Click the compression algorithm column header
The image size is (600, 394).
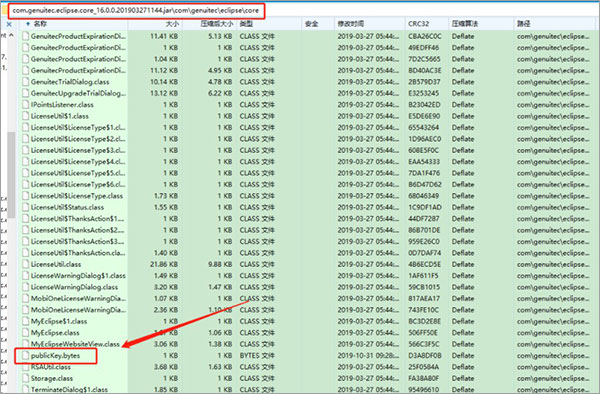point(465,24)
